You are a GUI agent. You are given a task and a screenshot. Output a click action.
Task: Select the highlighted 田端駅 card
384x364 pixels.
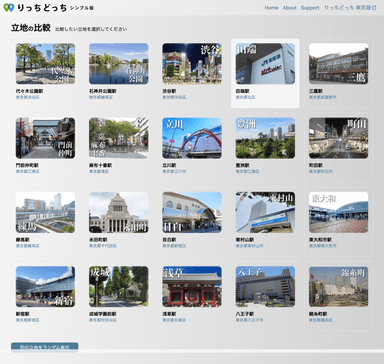pos(265,73)
